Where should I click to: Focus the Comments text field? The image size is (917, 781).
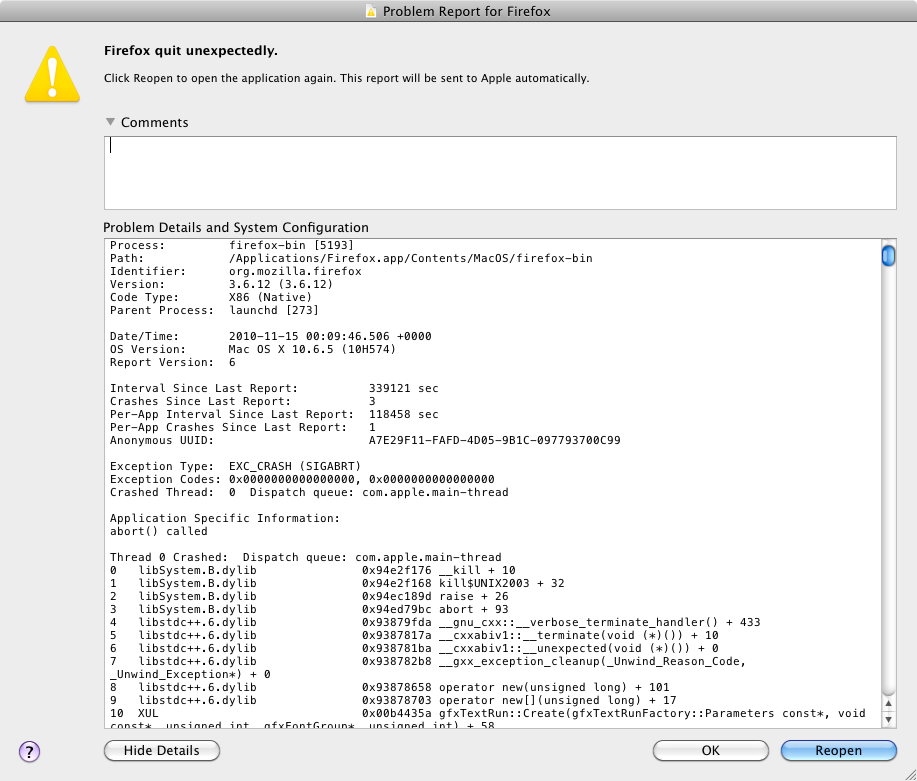[x=500, y=172]
